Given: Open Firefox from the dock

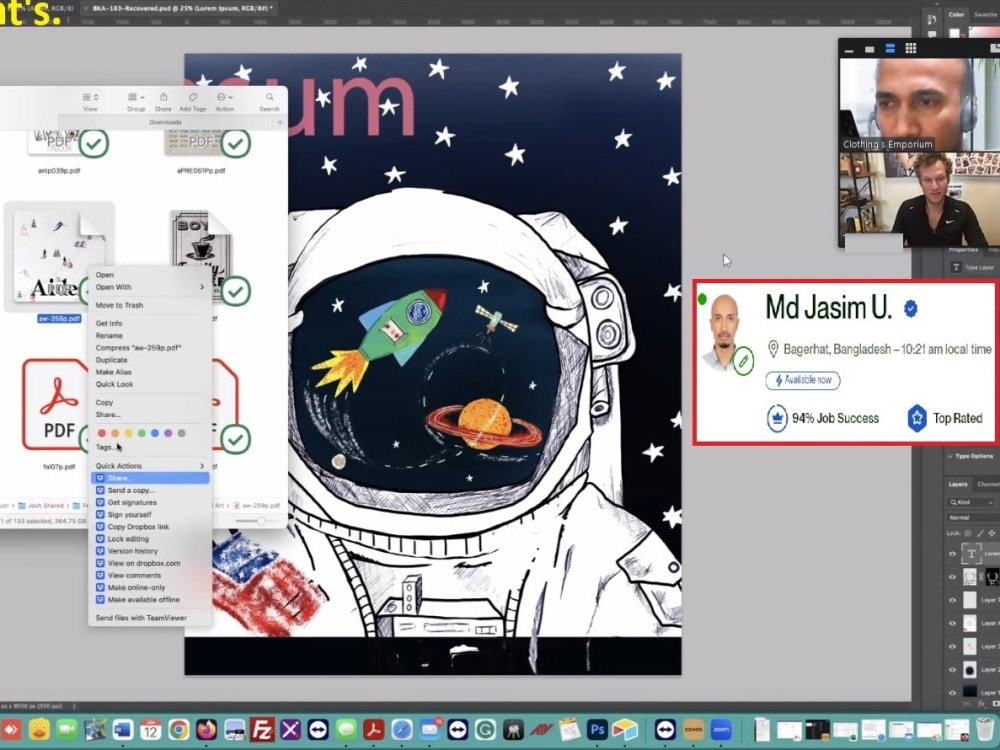Looking at the screenshot, I should pyautogui.click(x=206, y=730).
